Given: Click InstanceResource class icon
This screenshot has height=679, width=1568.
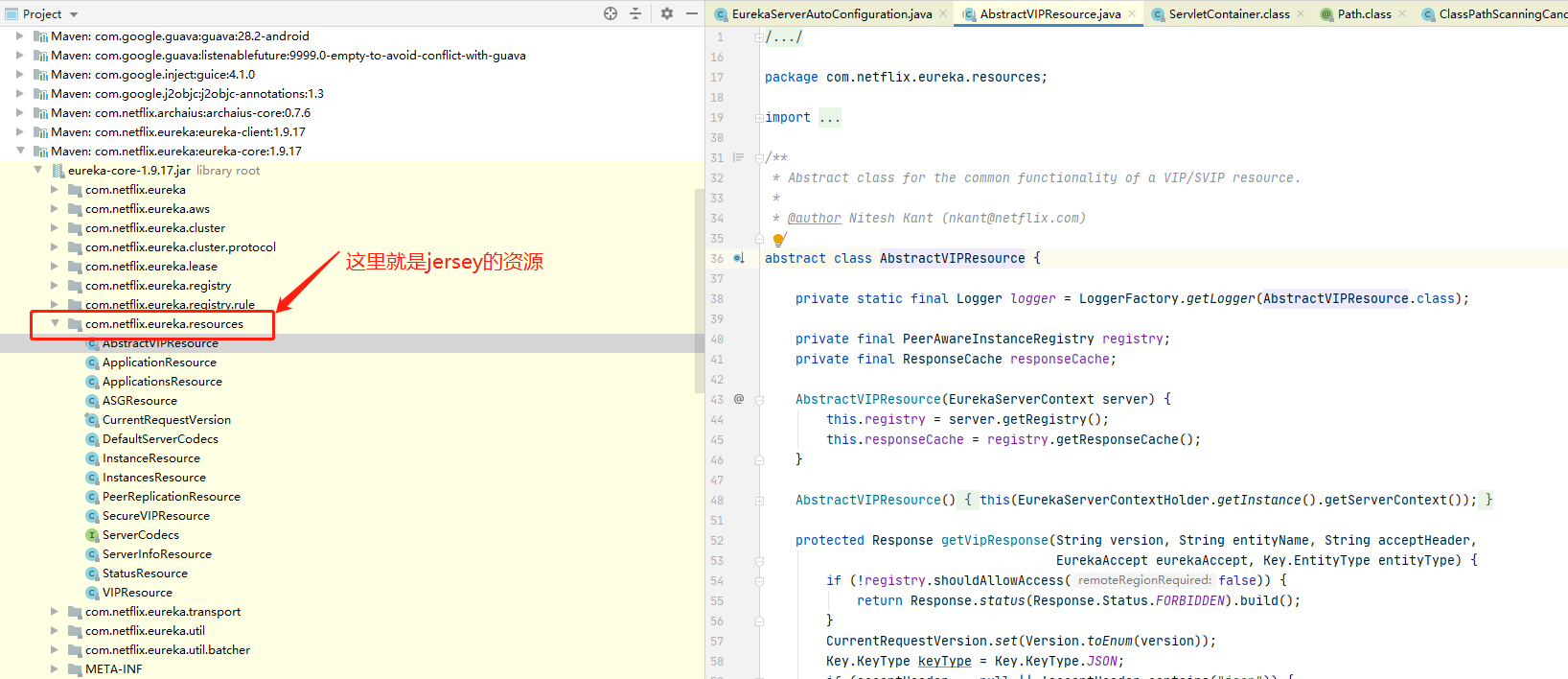Looking at the screenshot, I should [92, 458].
